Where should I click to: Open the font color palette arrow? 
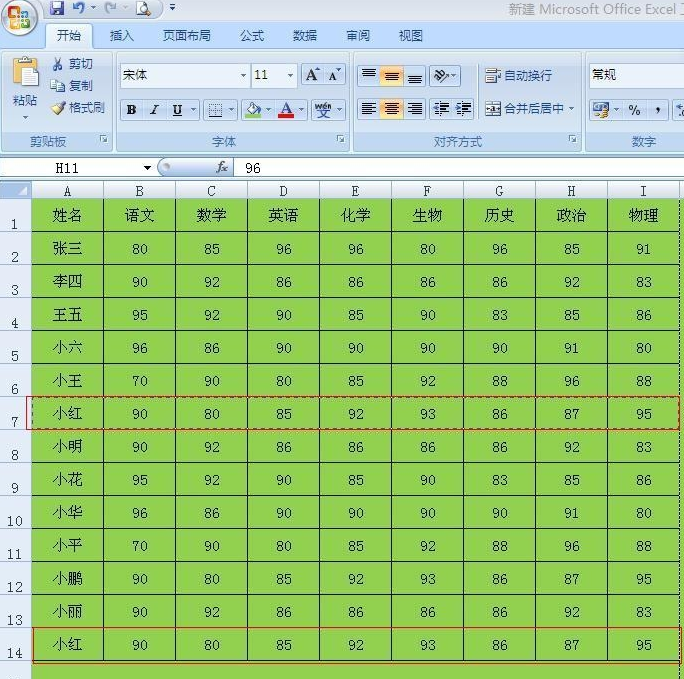click(301, 110)
